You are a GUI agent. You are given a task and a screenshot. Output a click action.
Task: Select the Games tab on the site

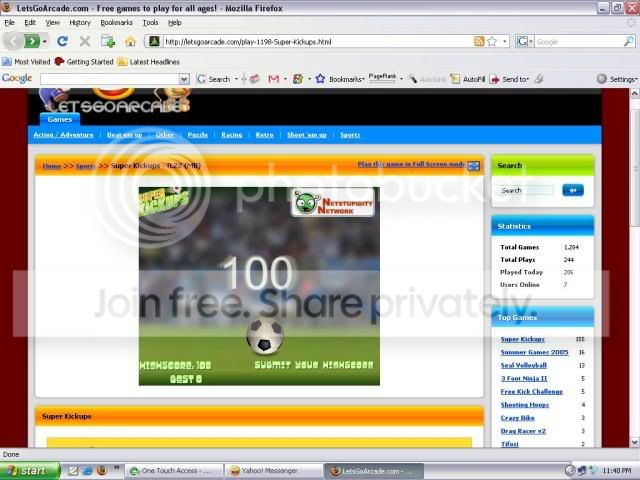(60, 120)
